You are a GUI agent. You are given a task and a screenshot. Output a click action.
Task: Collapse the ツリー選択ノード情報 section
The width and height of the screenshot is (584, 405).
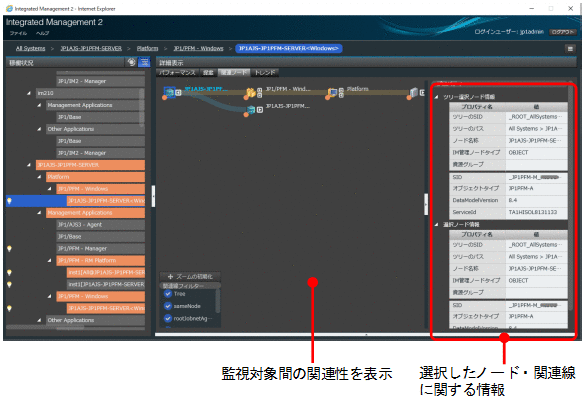(x=437, y=97)
